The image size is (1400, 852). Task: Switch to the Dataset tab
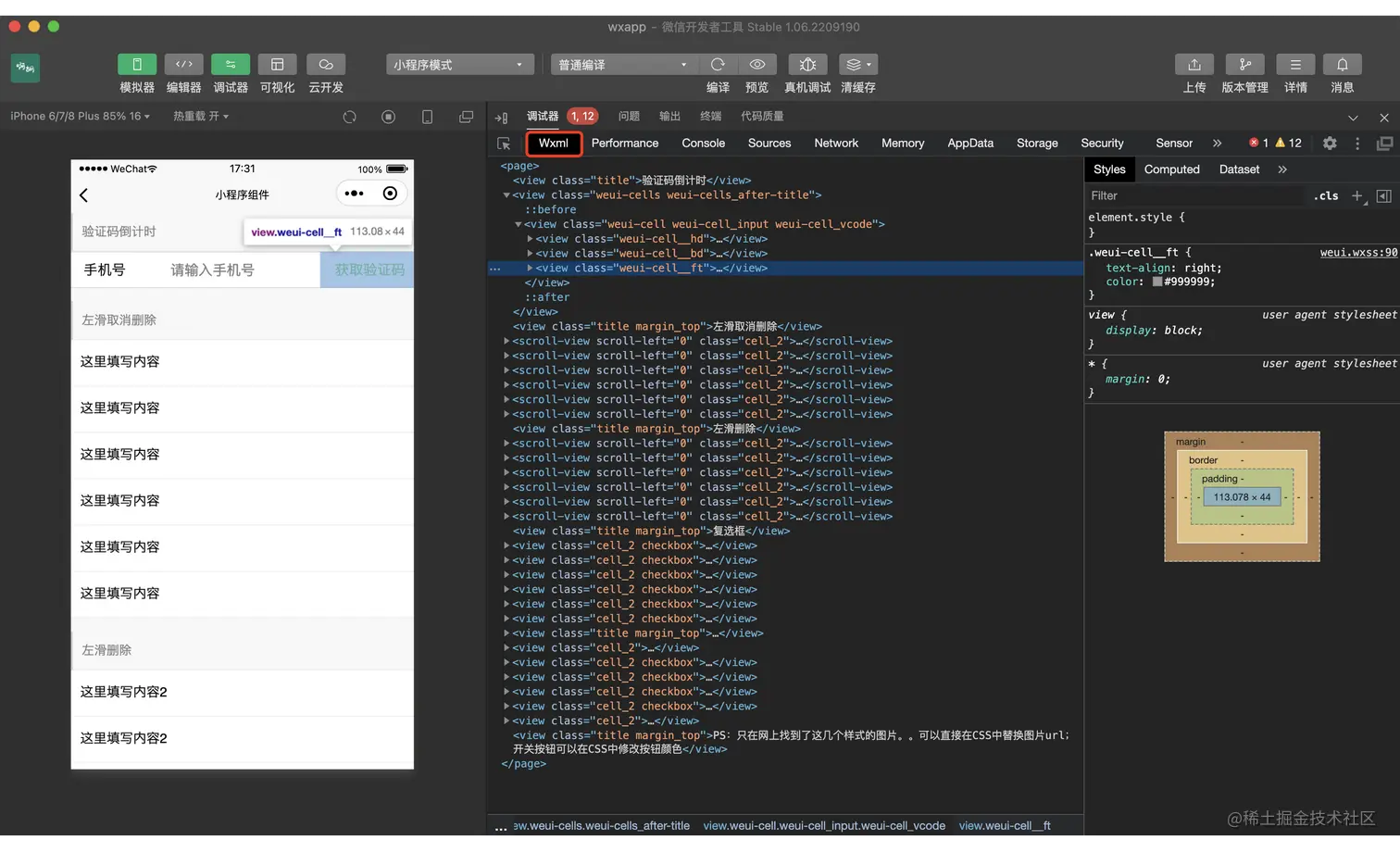click(1239, 169)
